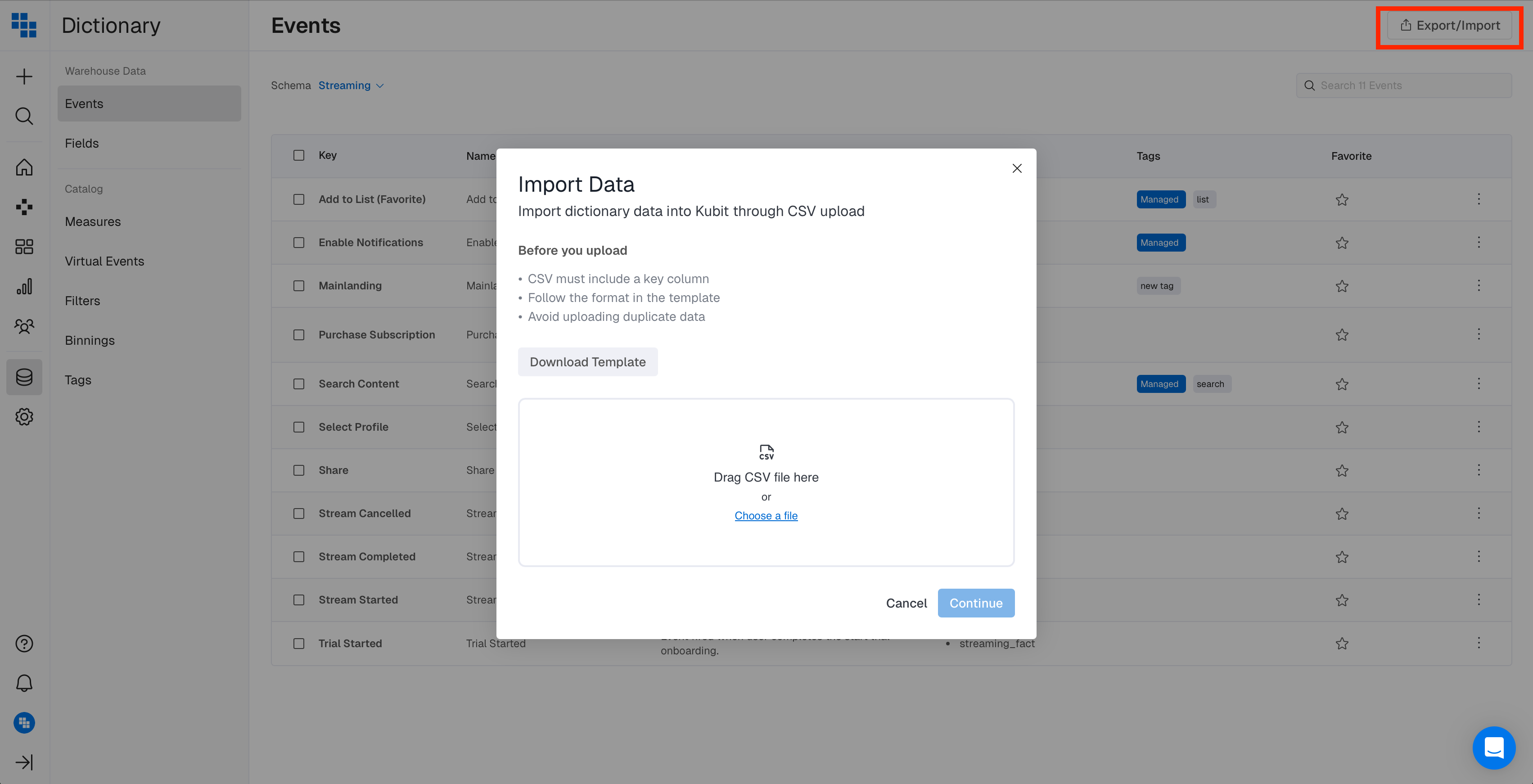Select the Trial Started row checkbox
The width and height of the screenshot is (1533, 784).
click(299, 644)
